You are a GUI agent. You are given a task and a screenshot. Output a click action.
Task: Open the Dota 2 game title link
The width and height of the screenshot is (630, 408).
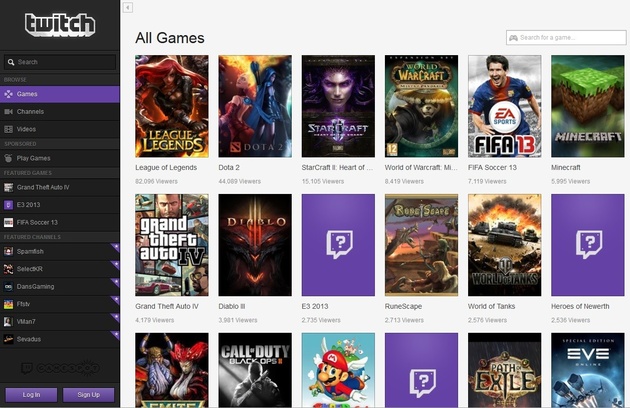[x=229, y=168]
